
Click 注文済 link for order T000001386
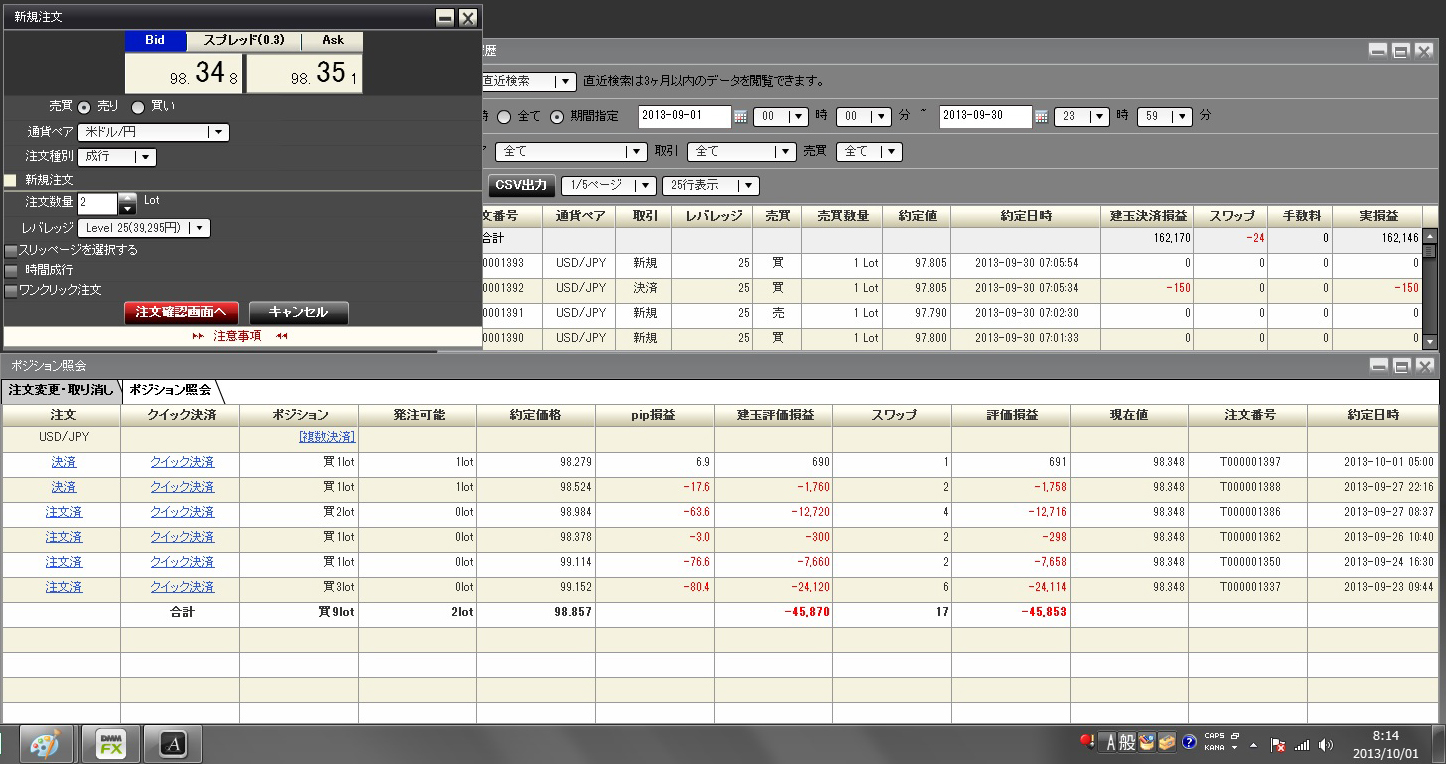point(64,513)
